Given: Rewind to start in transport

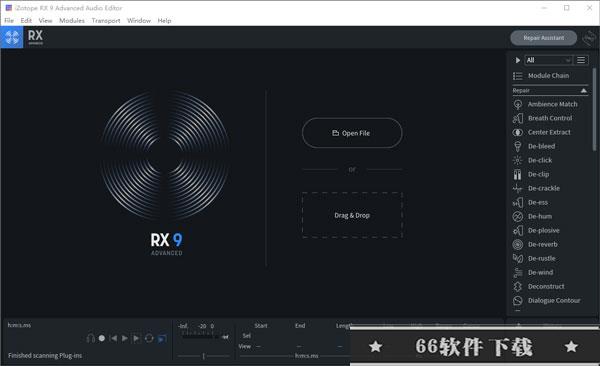Looking at the screenshot, I should pyautogui.click(x=113, y=338).
